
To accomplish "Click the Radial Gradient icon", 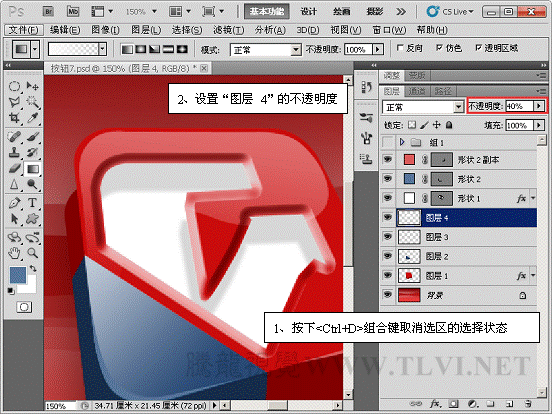I will [141, 49].
